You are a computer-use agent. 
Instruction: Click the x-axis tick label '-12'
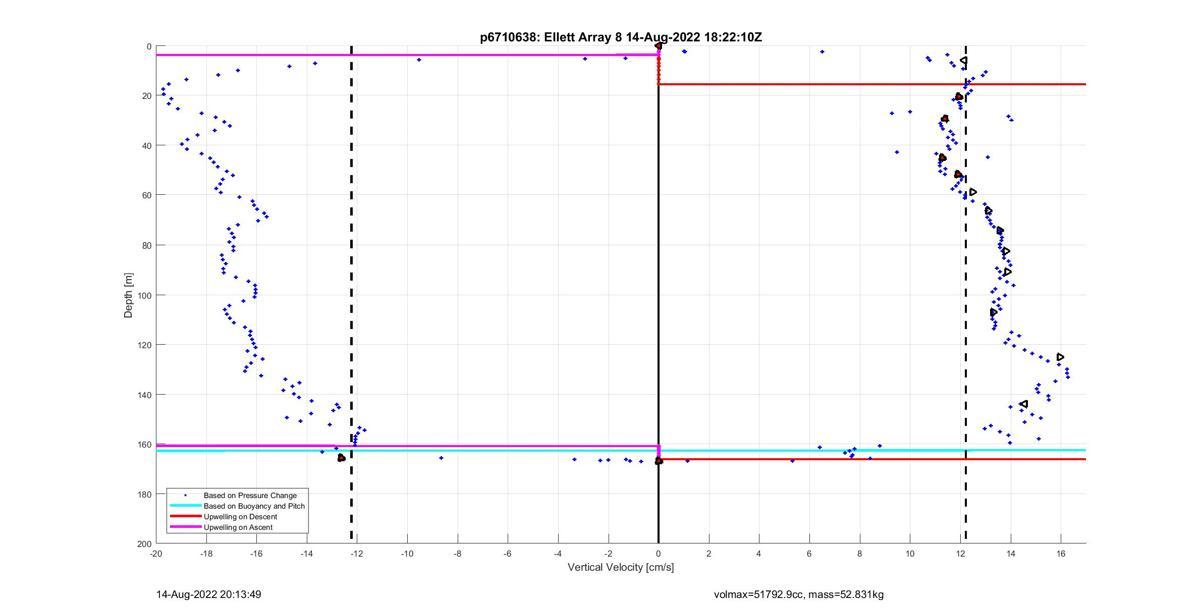[357, 553]
